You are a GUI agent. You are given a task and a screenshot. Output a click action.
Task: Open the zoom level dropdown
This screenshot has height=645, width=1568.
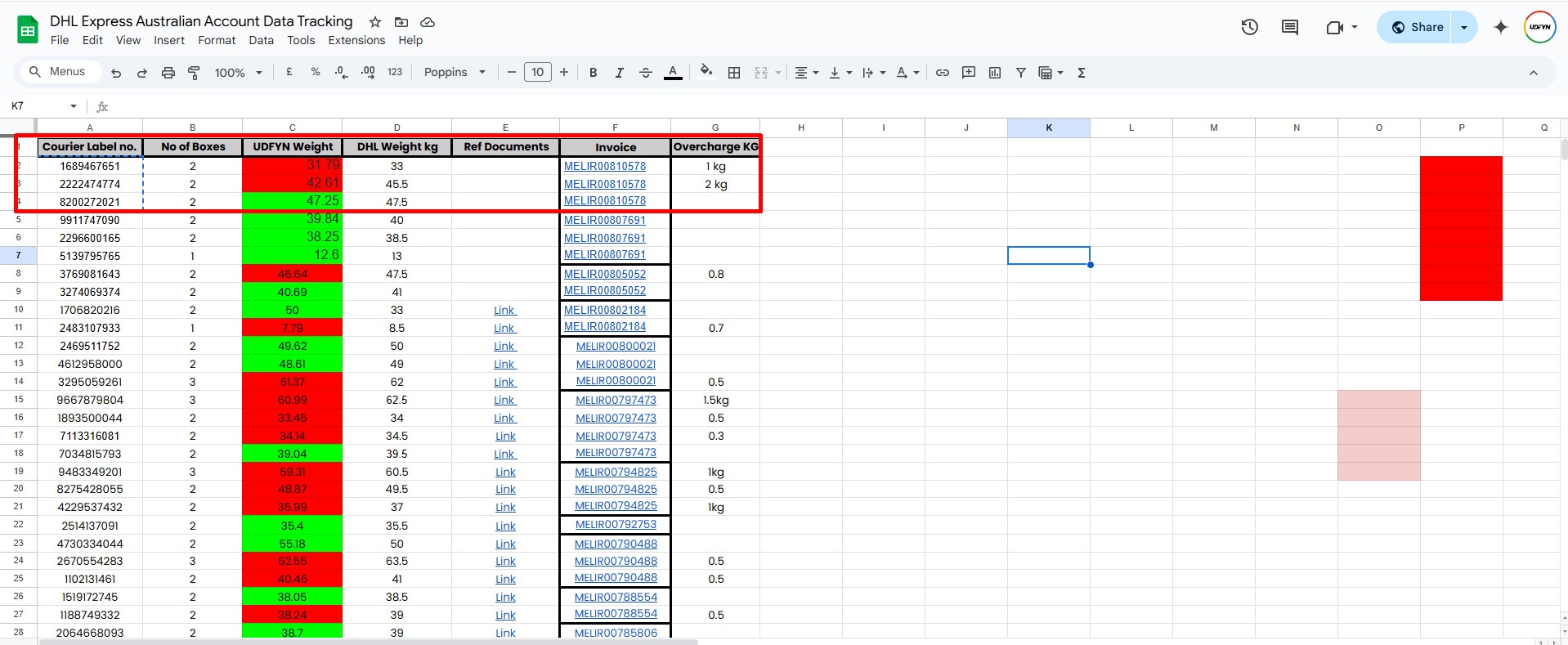[x=238, y=73]
